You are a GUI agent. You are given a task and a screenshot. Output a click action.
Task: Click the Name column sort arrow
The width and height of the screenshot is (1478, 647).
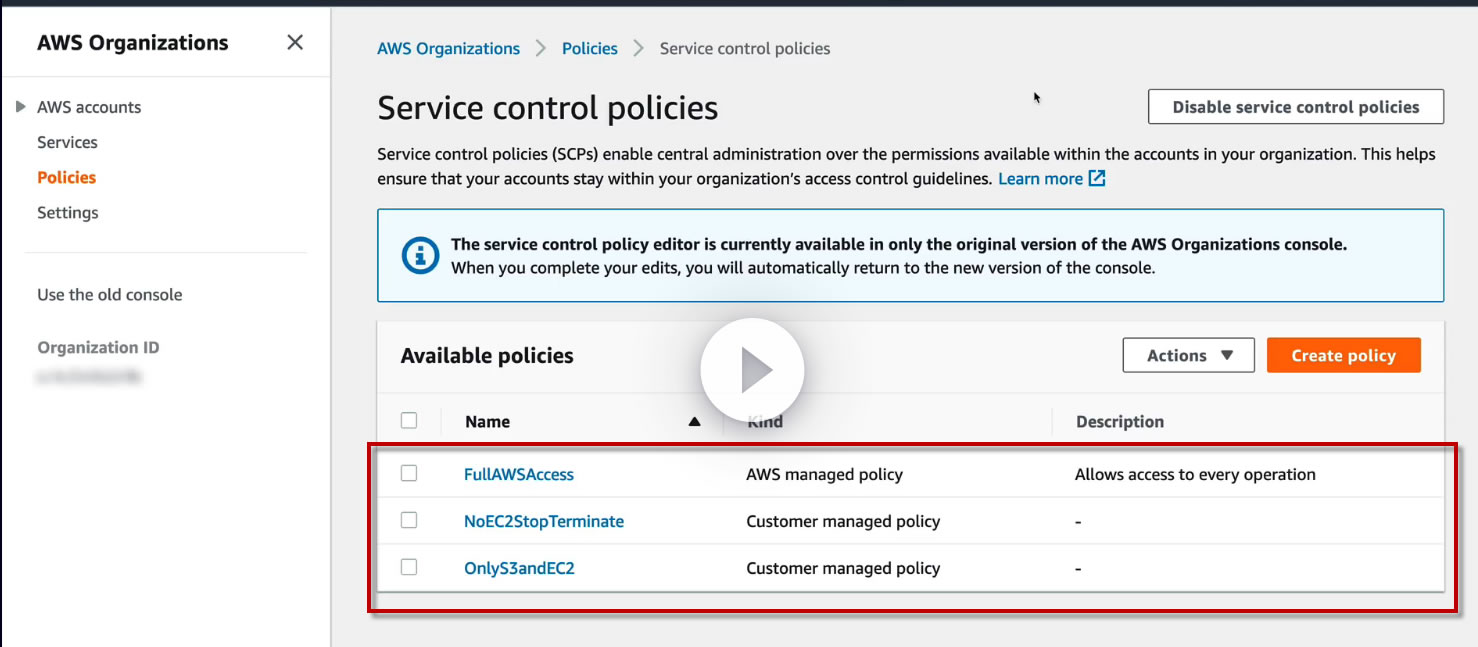[694, 422]
